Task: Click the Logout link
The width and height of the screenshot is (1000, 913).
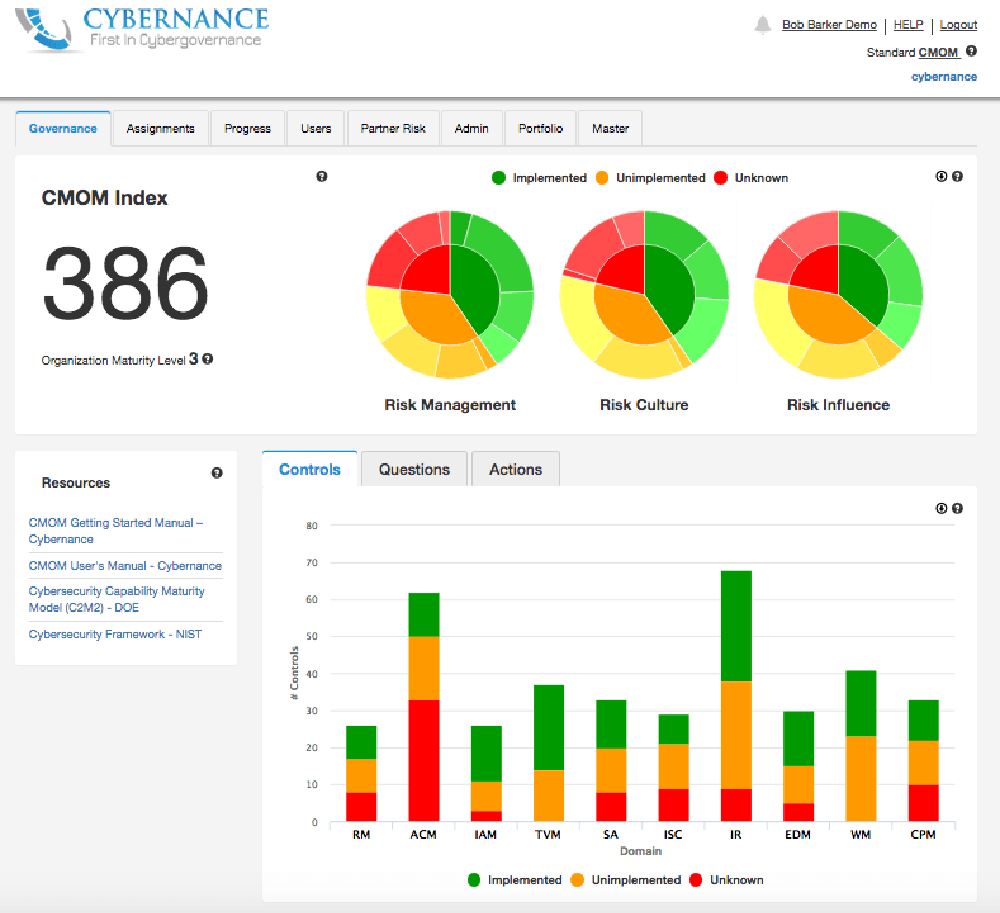Action: [x=958, y=25]
